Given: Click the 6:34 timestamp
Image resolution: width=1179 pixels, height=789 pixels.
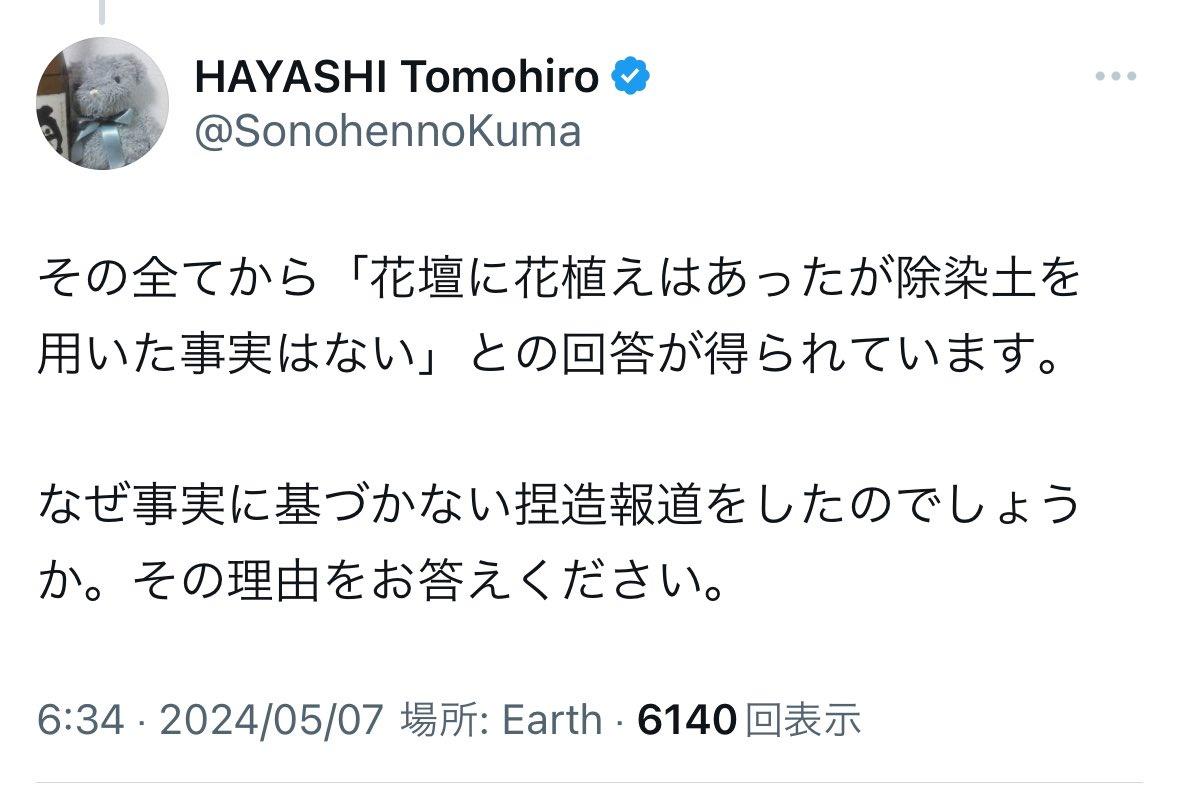Looking at the screenshot, I should point(80,720).
